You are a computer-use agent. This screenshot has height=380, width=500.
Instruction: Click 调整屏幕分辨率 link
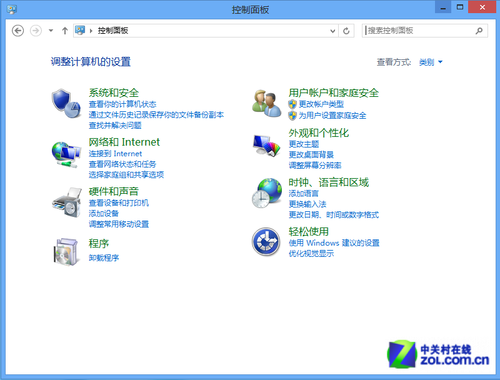pyautogui.click(x=315, y=165)
